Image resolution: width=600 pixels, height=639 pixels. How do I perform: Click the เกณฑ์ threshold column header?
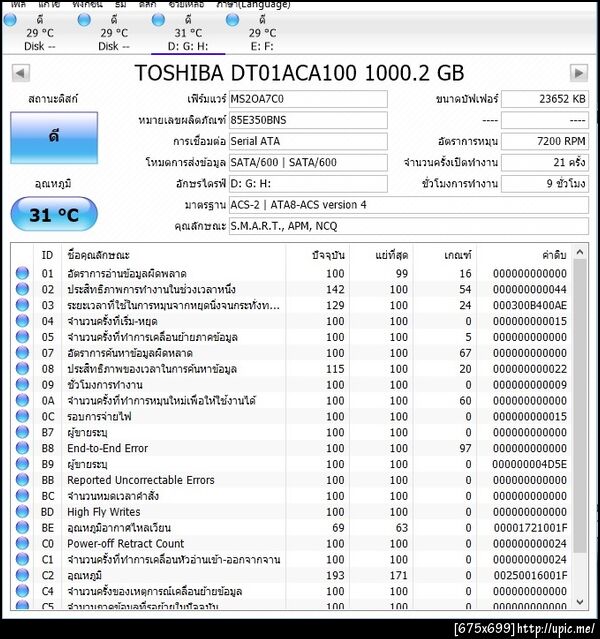click(x=445, y=255)
